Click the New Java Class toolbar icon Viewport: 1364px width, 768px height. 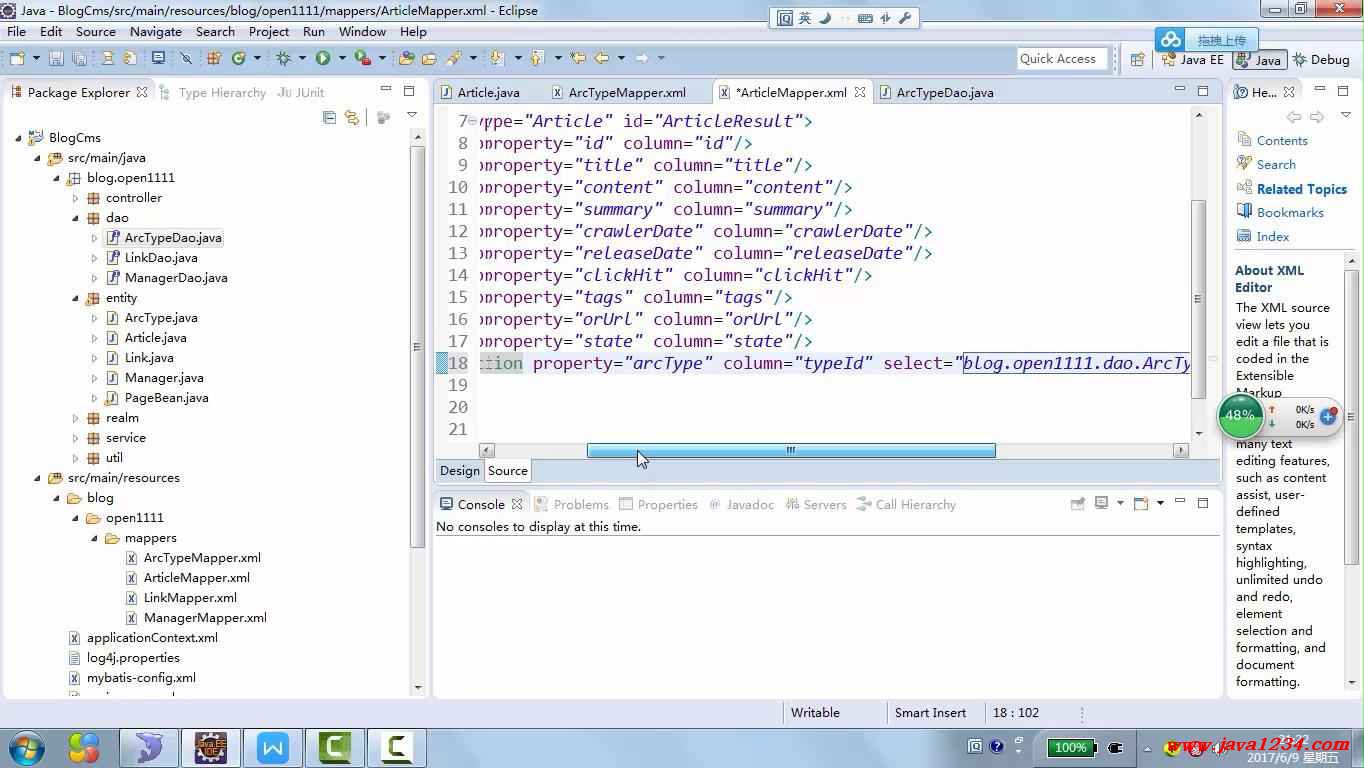(239, 59)
